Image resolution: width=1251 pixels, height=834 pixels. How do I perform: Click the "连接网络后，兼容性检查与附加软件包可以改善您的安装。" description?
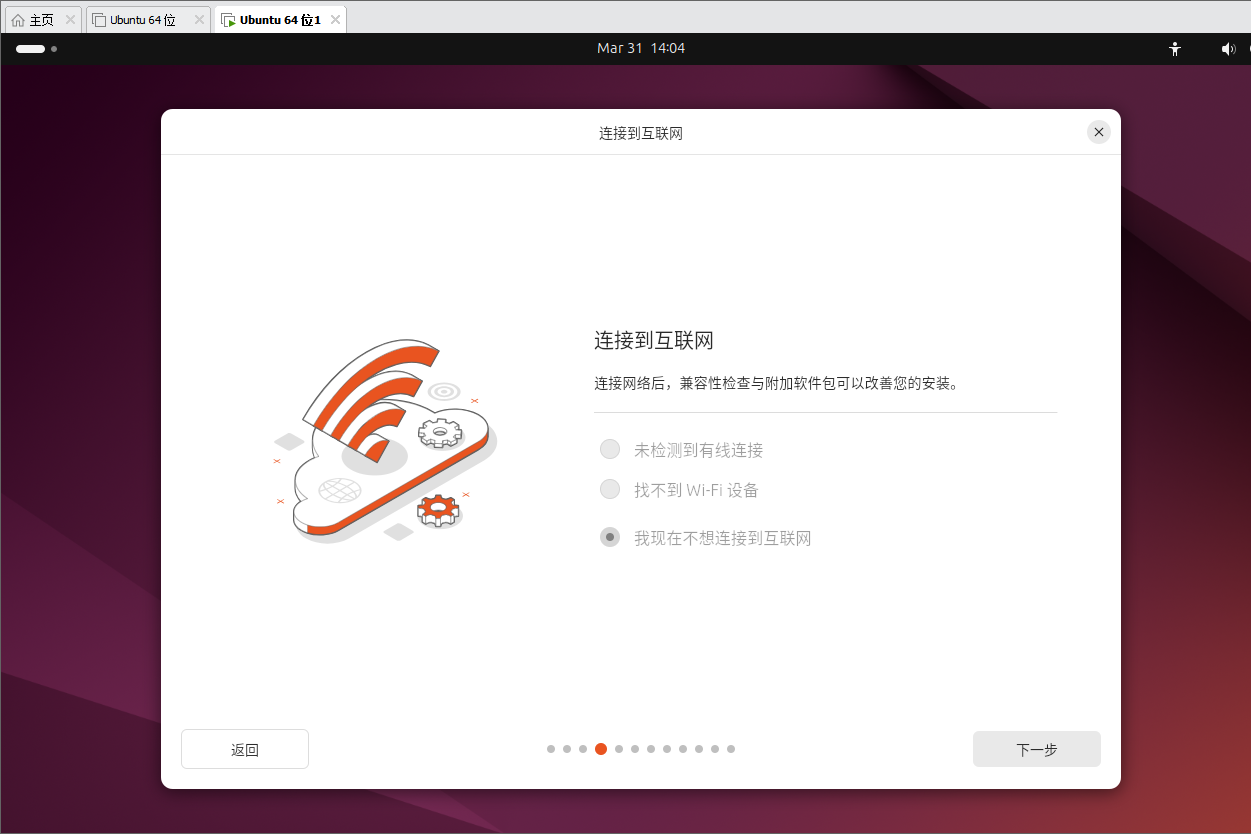(776, 383)
